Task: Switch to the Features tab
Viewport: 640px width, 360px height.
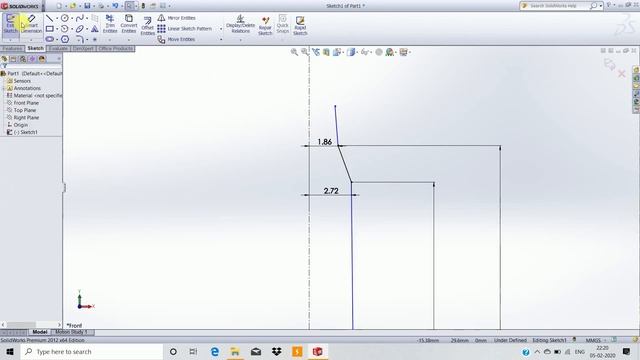Action: coord(12,49)
